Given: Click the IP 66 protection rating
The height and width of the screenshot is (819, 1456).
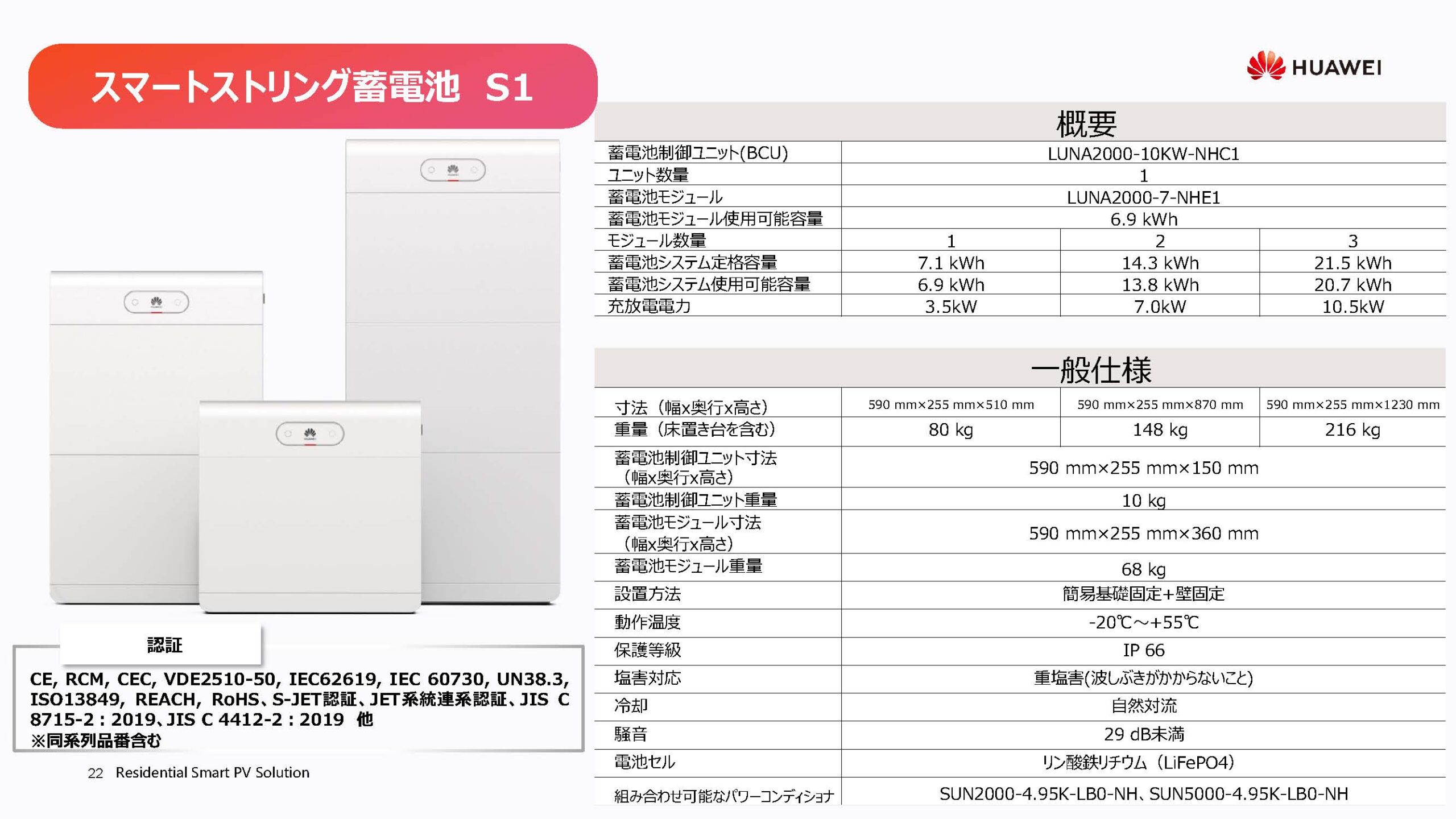Looking at the screenshot, I should coord(1143,650).
